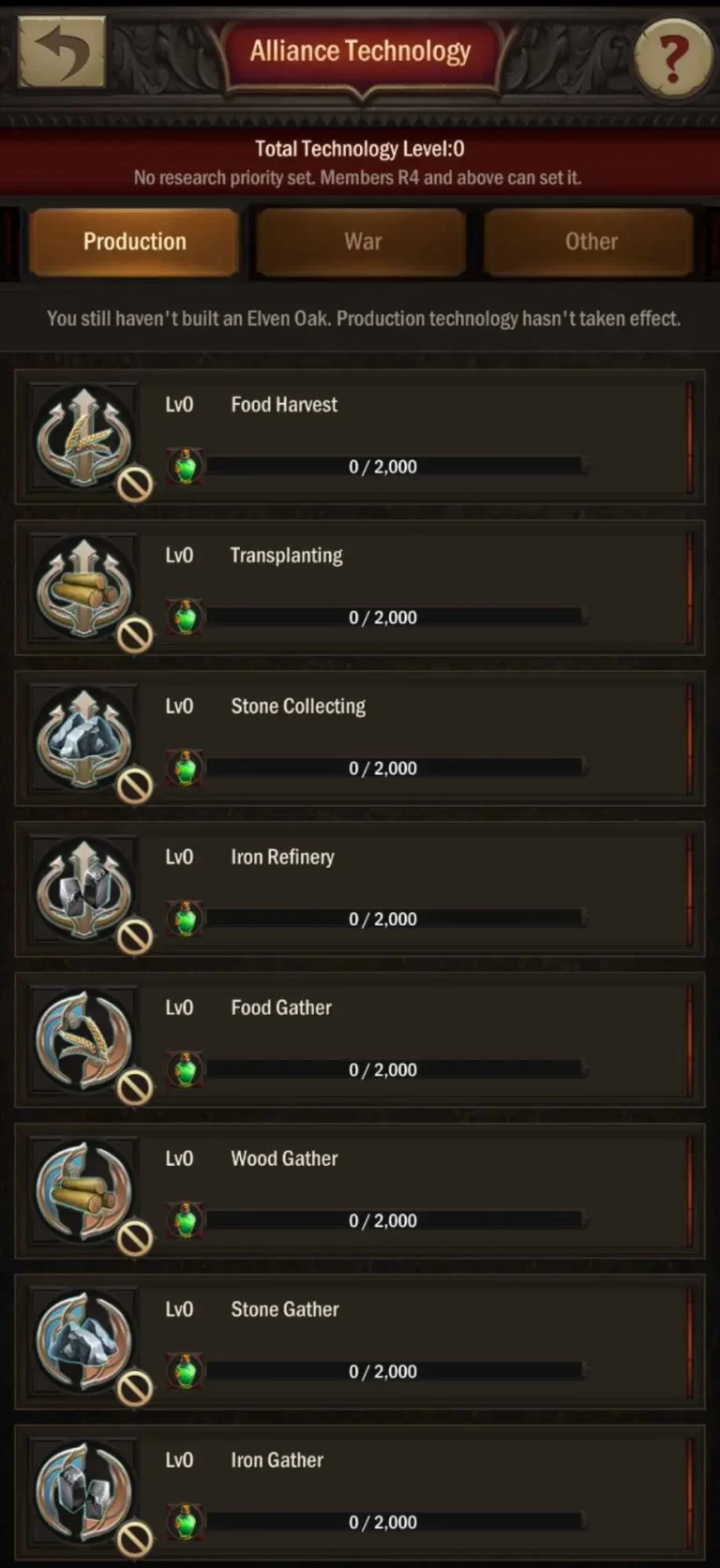The image size is (720, 1568).
Task: Click the Stone Collecting technology name
Action: [x=298, y=707]
